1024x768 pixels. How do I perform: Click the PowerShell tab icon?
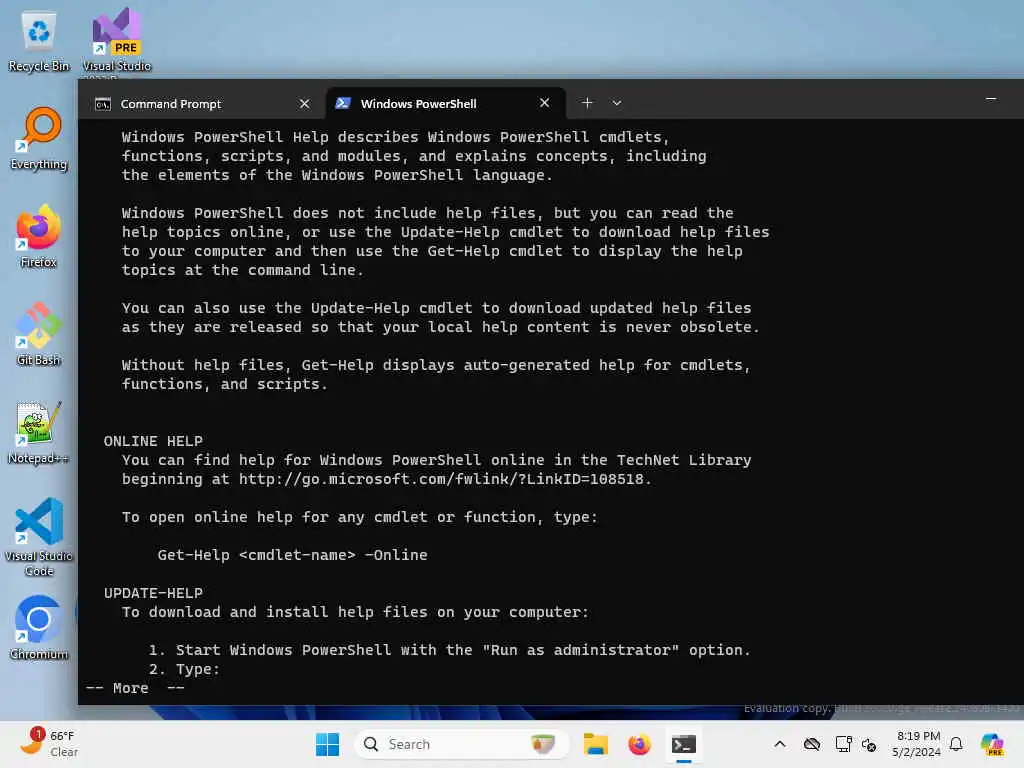(343, 103)
